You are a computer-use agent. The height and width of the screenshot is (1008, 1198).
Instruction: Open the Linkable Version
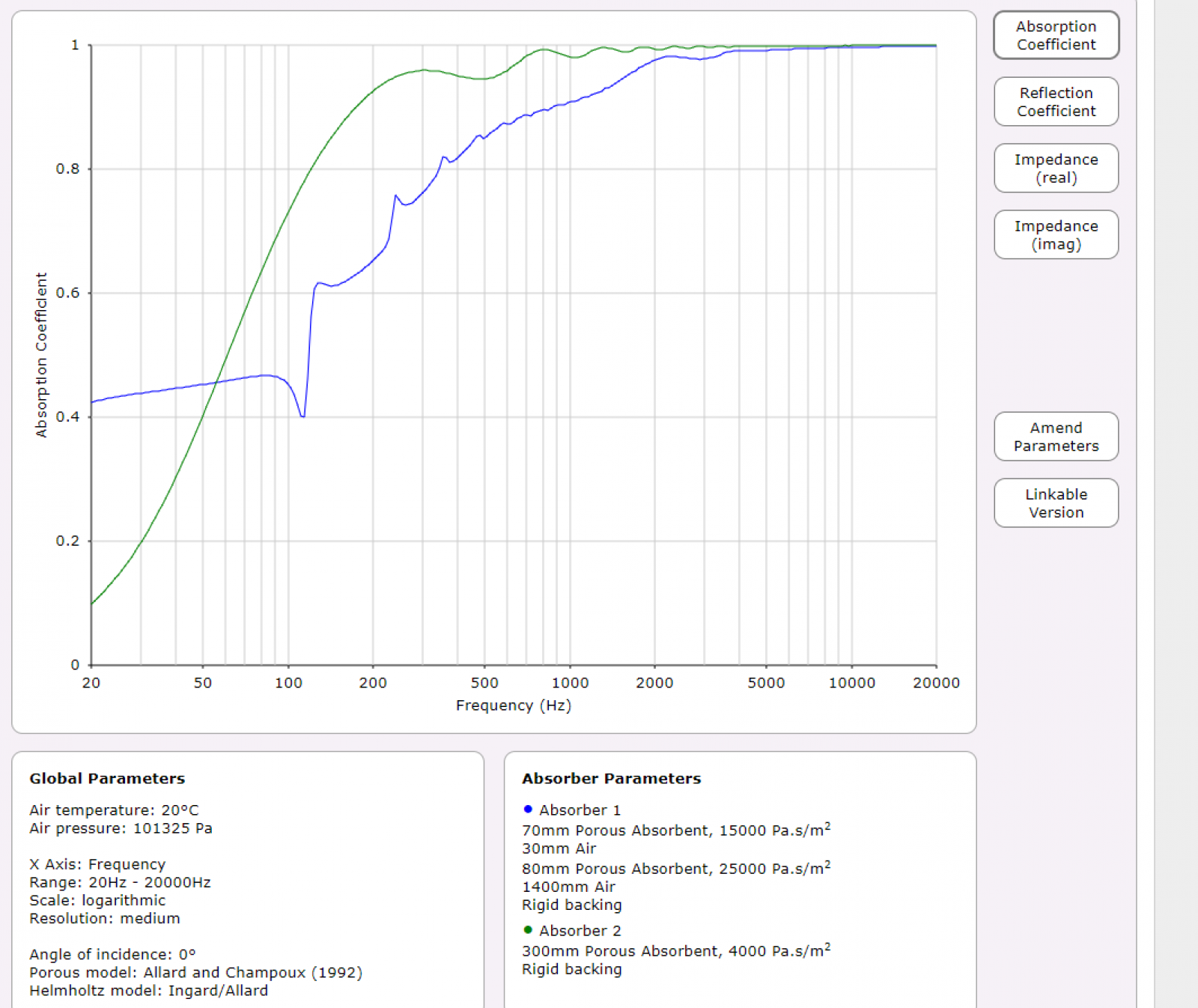(1056, 503)
